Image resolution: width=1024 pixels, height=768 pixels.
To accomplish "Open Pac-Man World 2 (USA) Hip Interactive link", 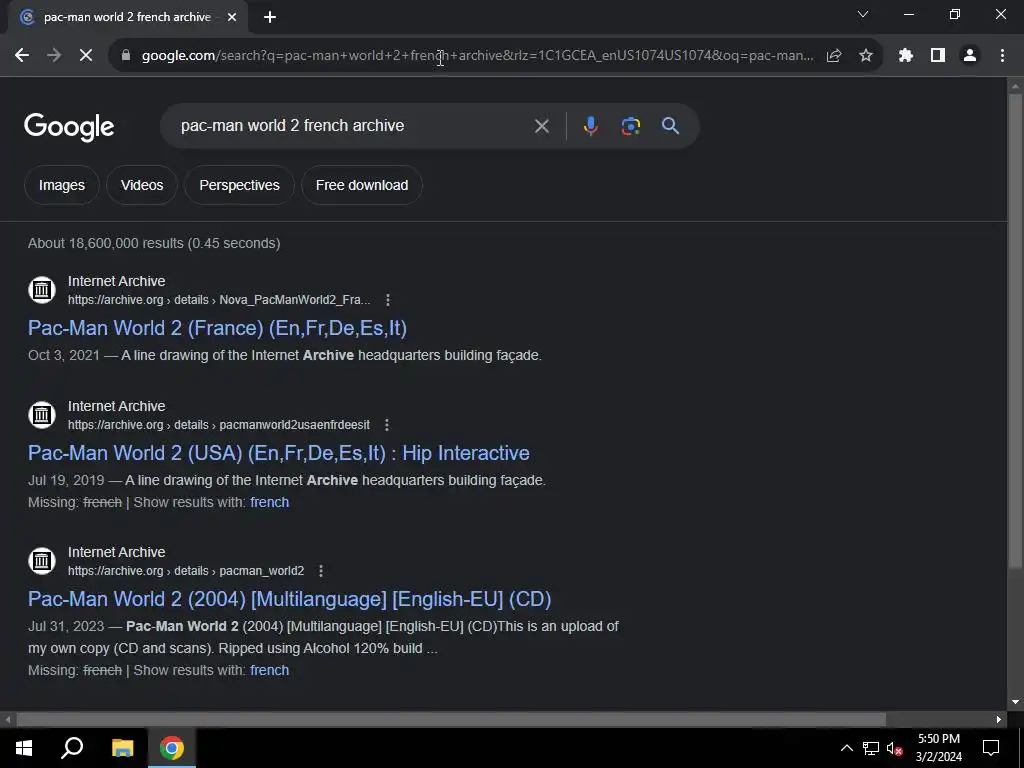I will [279, 453].
